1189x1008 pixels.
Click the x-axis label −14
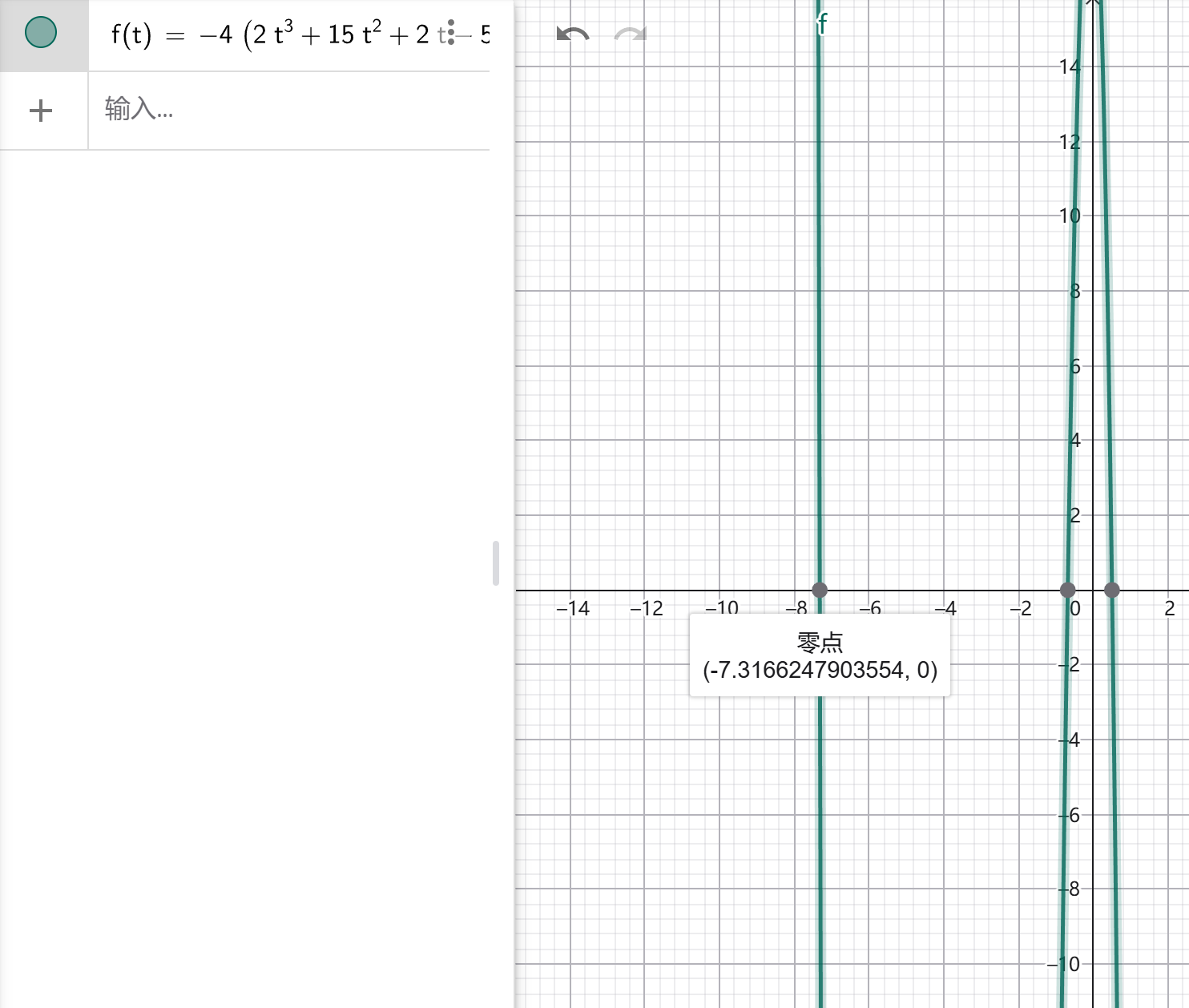click(573, 608)
